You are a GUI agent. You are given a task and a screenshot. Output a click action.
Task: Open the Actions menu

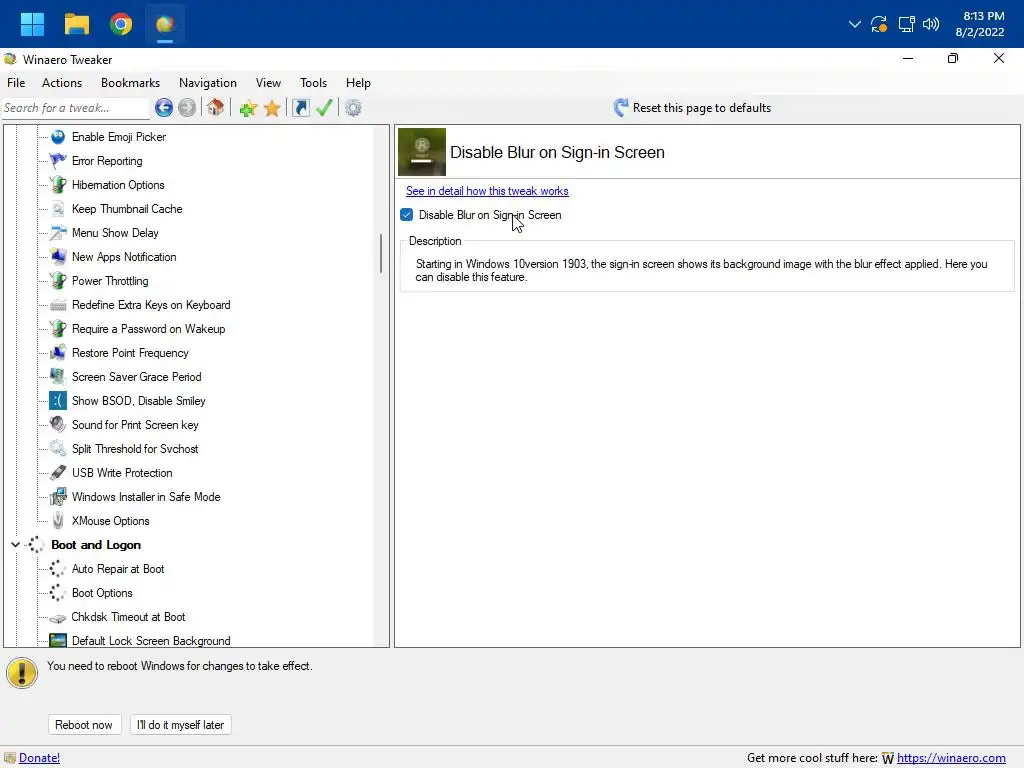[x=62, y=83]
